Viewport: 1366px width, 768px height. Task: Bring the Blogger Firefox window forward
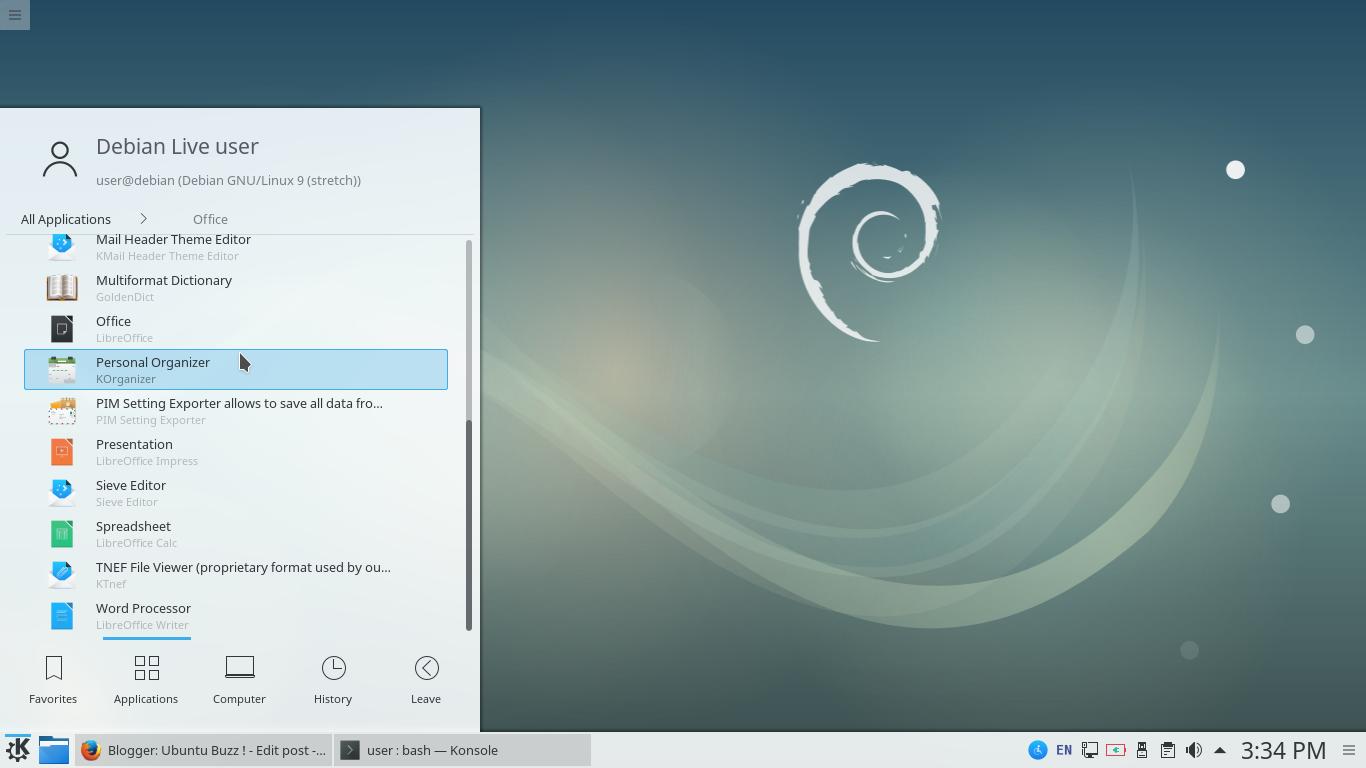click(x=205, y=750)
